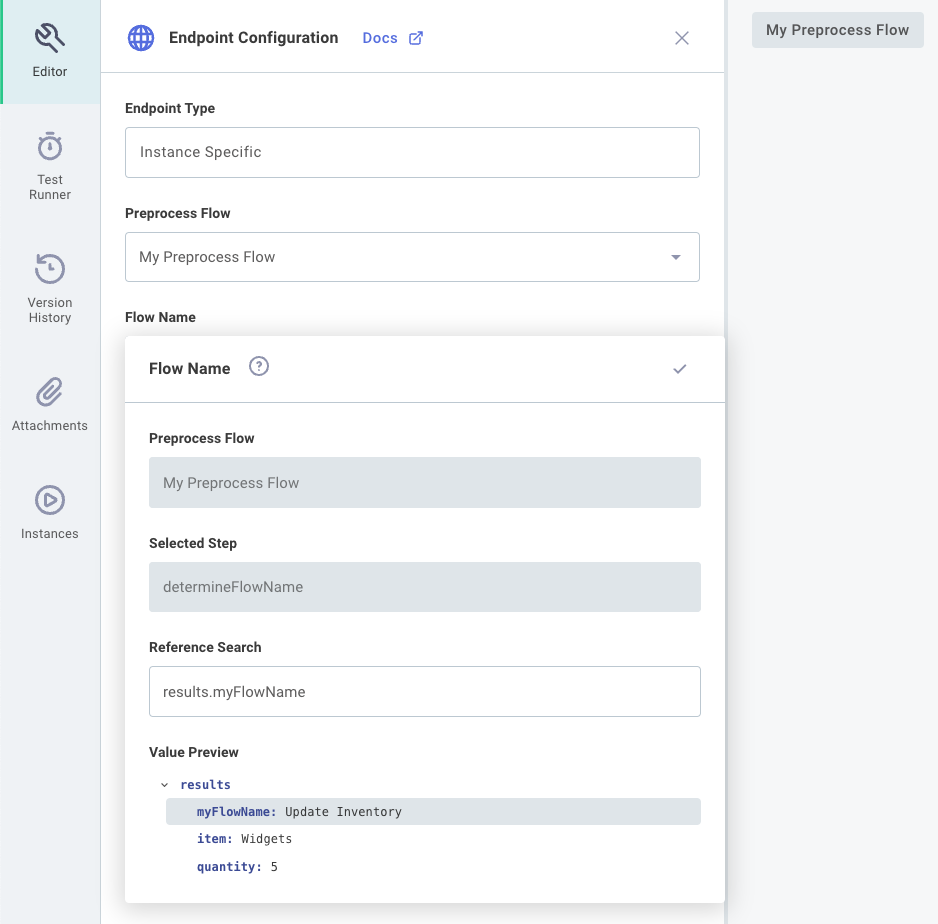This screenshot has height=924, width=938.
Task: Open the Preprocess Flow dropdown
Action: [x=676, y=256]
